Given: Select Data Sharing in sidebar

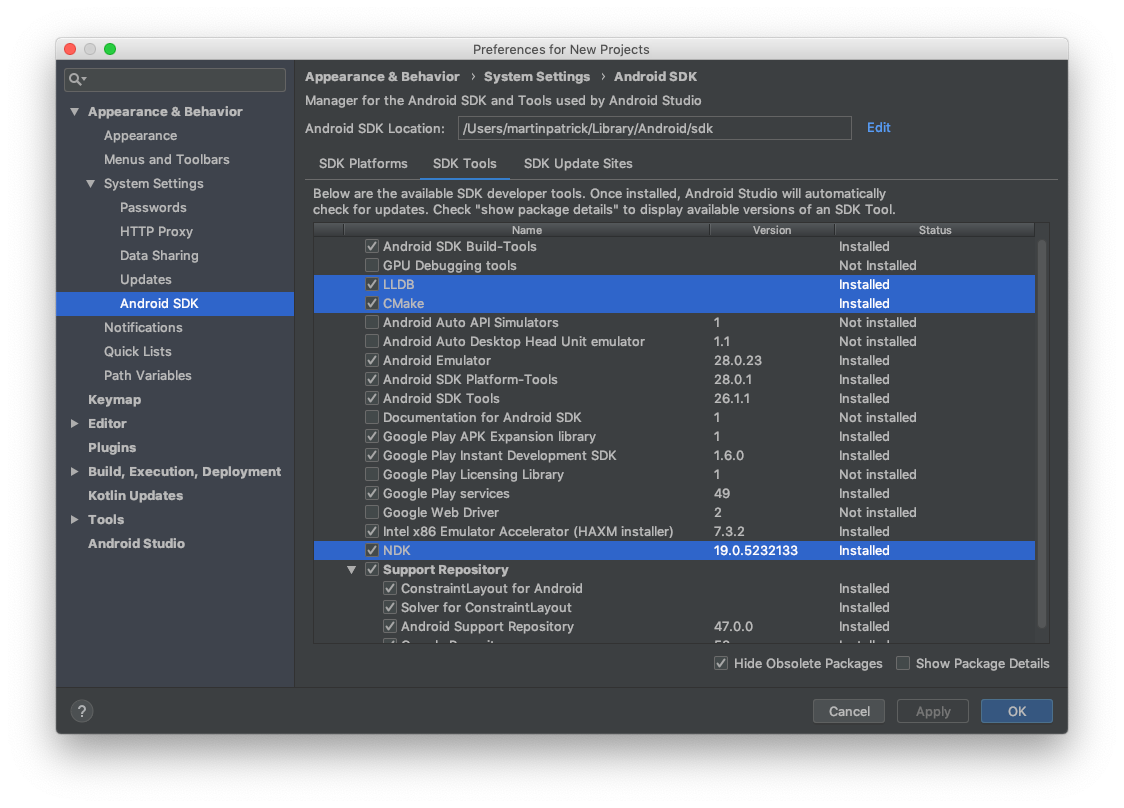Looking at the screenshot, I should point(159,255).
